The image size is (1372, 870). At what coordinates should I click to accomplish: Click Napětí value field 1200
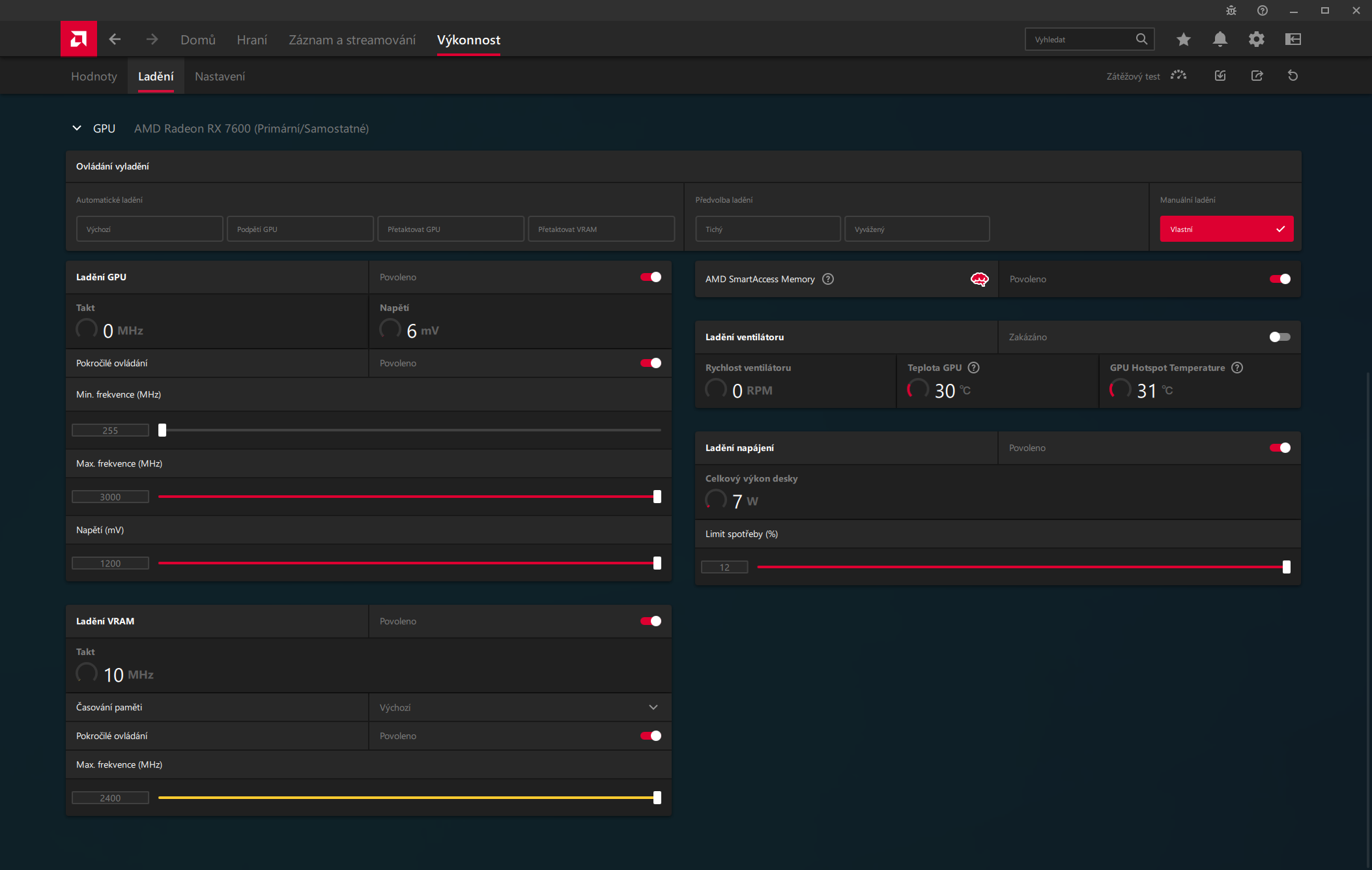[x=110, y=563]
